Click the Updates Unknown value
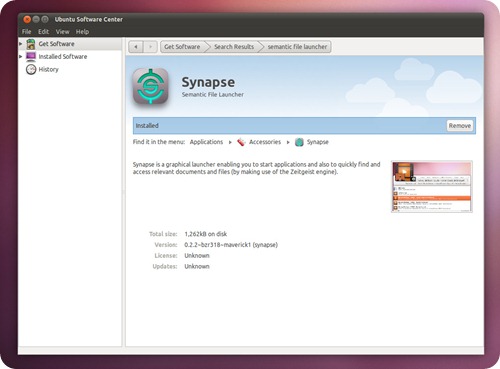The width and height of the screenshot is (500, 369). pyautogui.click(x=197, y=266)
